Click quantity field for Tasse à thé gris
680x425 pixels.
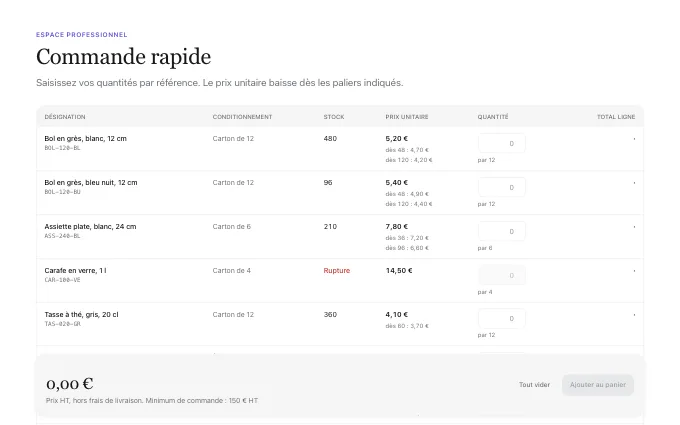click(502, 319)
